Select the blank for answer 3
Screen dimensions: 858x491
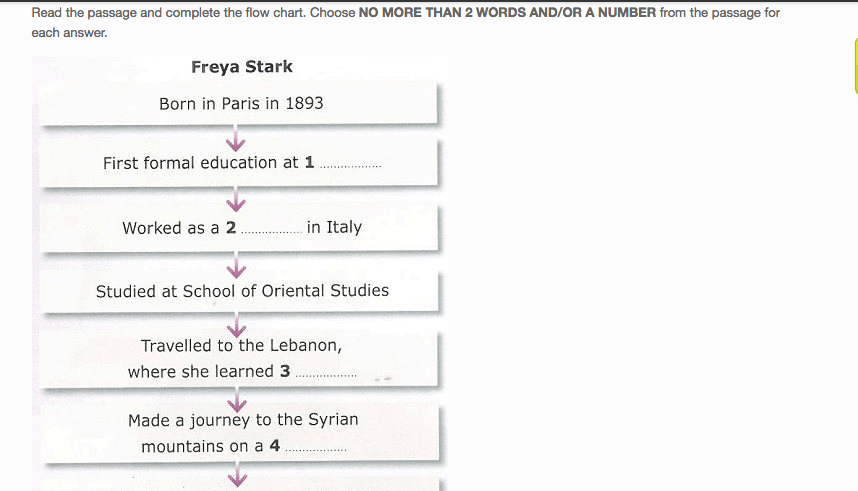[x=326, y=374]
